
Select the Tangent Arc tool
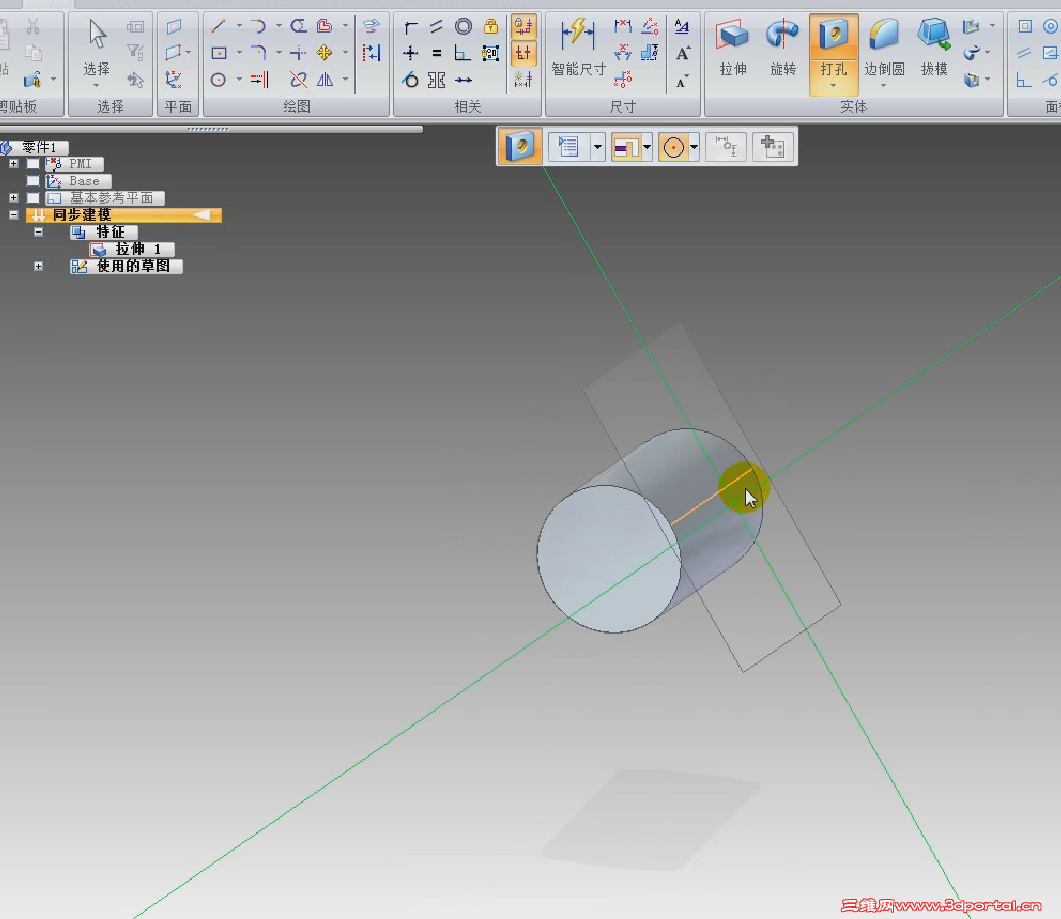tap(258, 26)
